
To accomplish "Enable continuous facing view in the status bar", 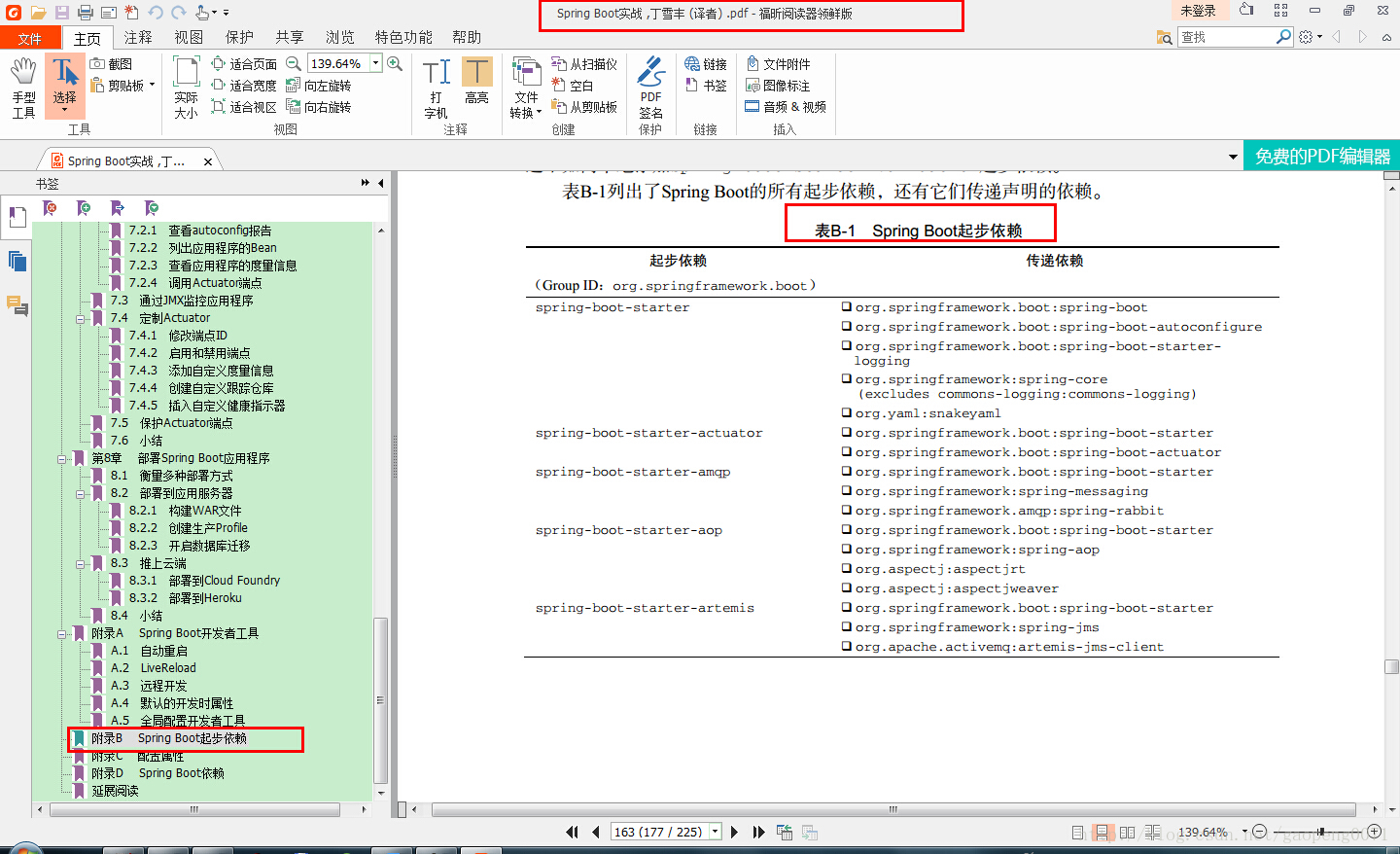I will (1153, 833).
